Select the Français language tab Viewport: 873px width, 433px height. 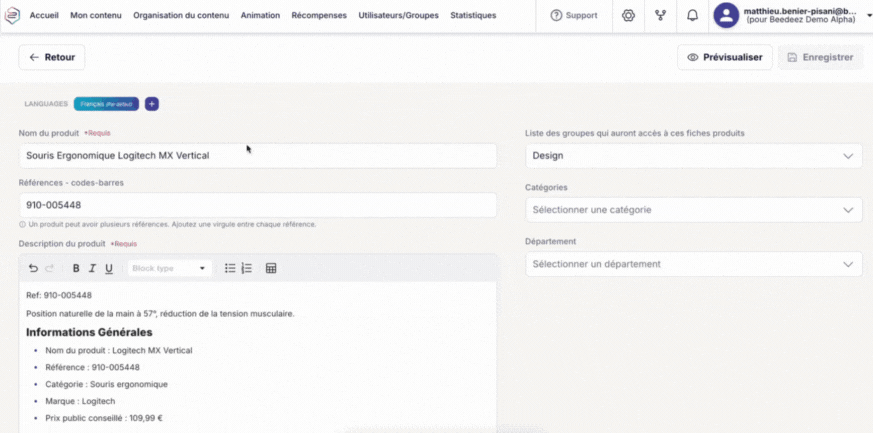[x=106, y=104]
